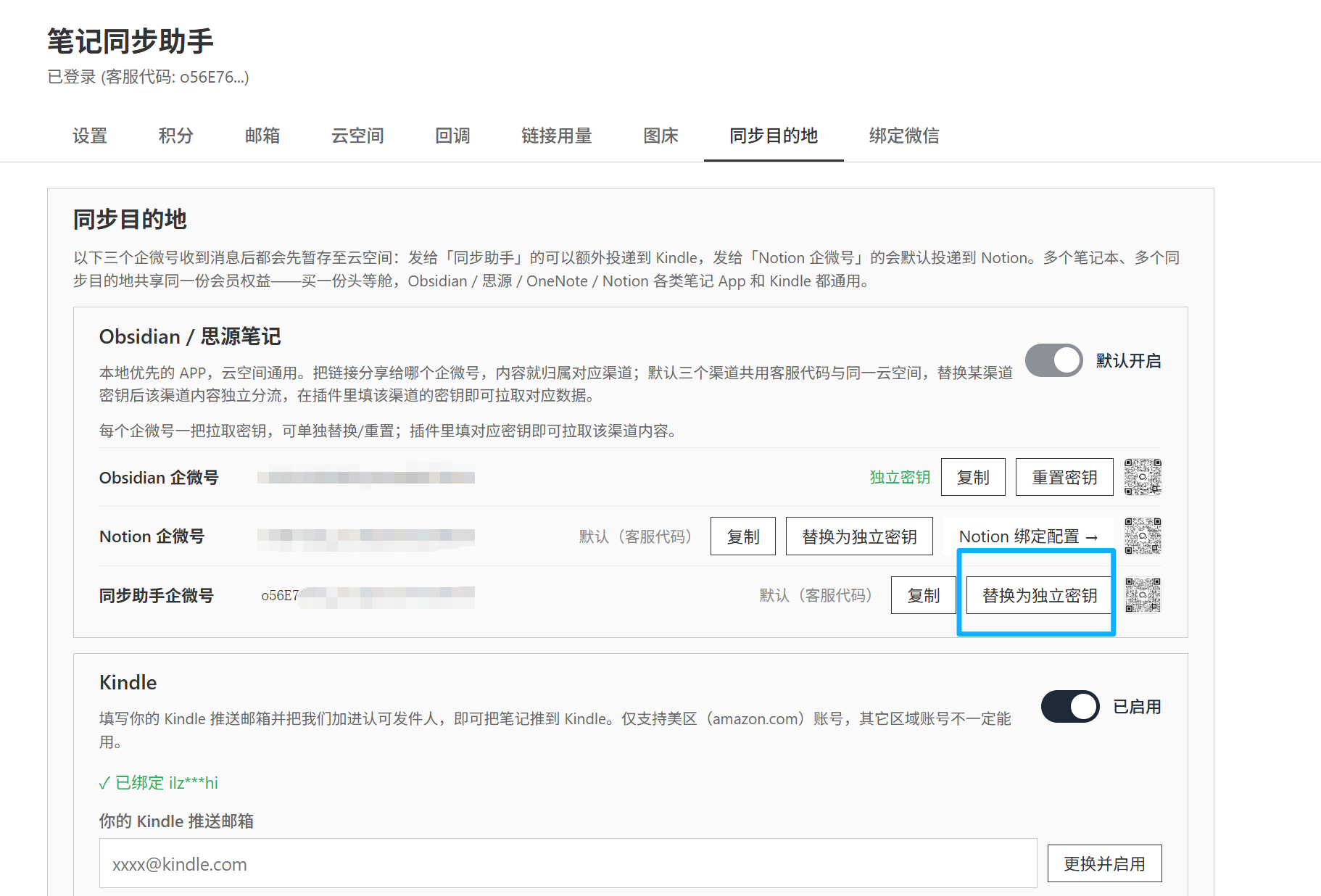Click 替换为独立密钥 in 同步助手企微号 row
1321x896 pixels.
[x=1039, y=595]
